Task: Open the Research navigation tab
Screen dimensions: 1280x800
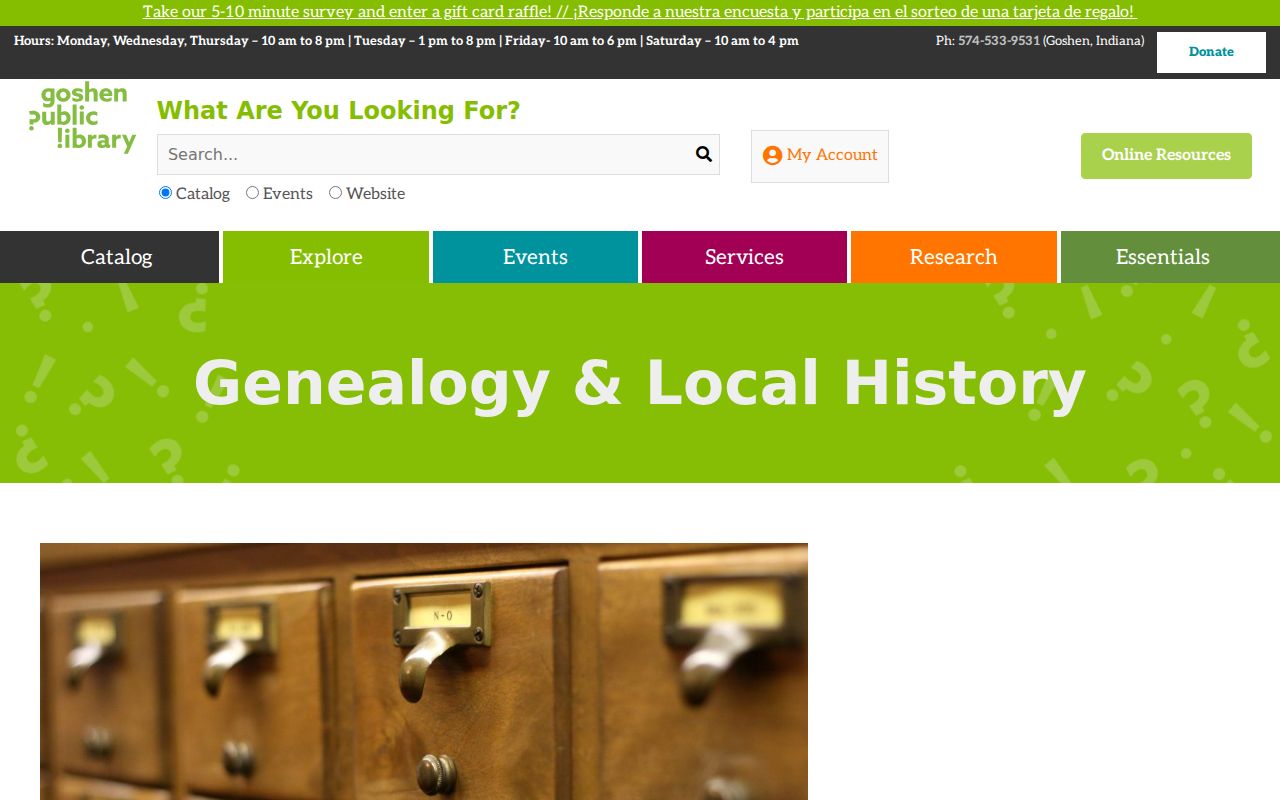Action: pos(953,257)
